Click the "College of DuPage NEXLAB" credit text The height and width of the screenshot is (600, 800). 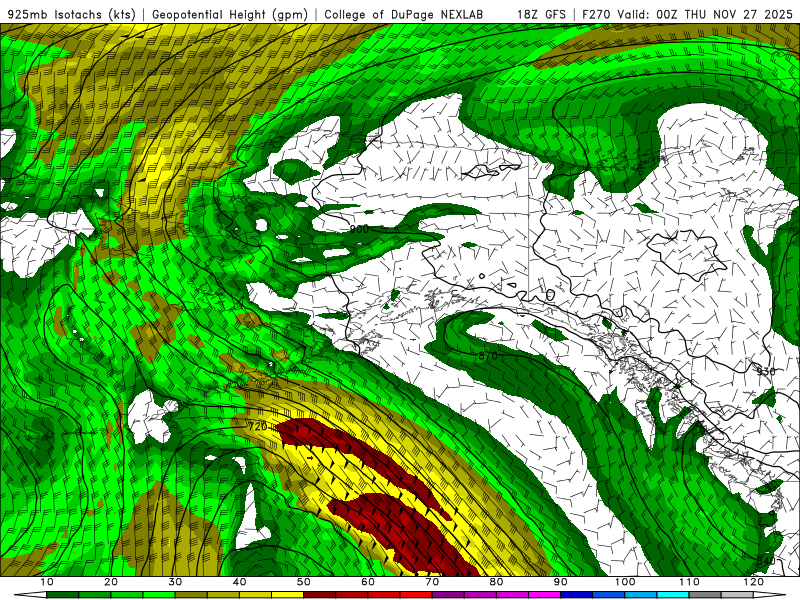[x=403, y=14]
